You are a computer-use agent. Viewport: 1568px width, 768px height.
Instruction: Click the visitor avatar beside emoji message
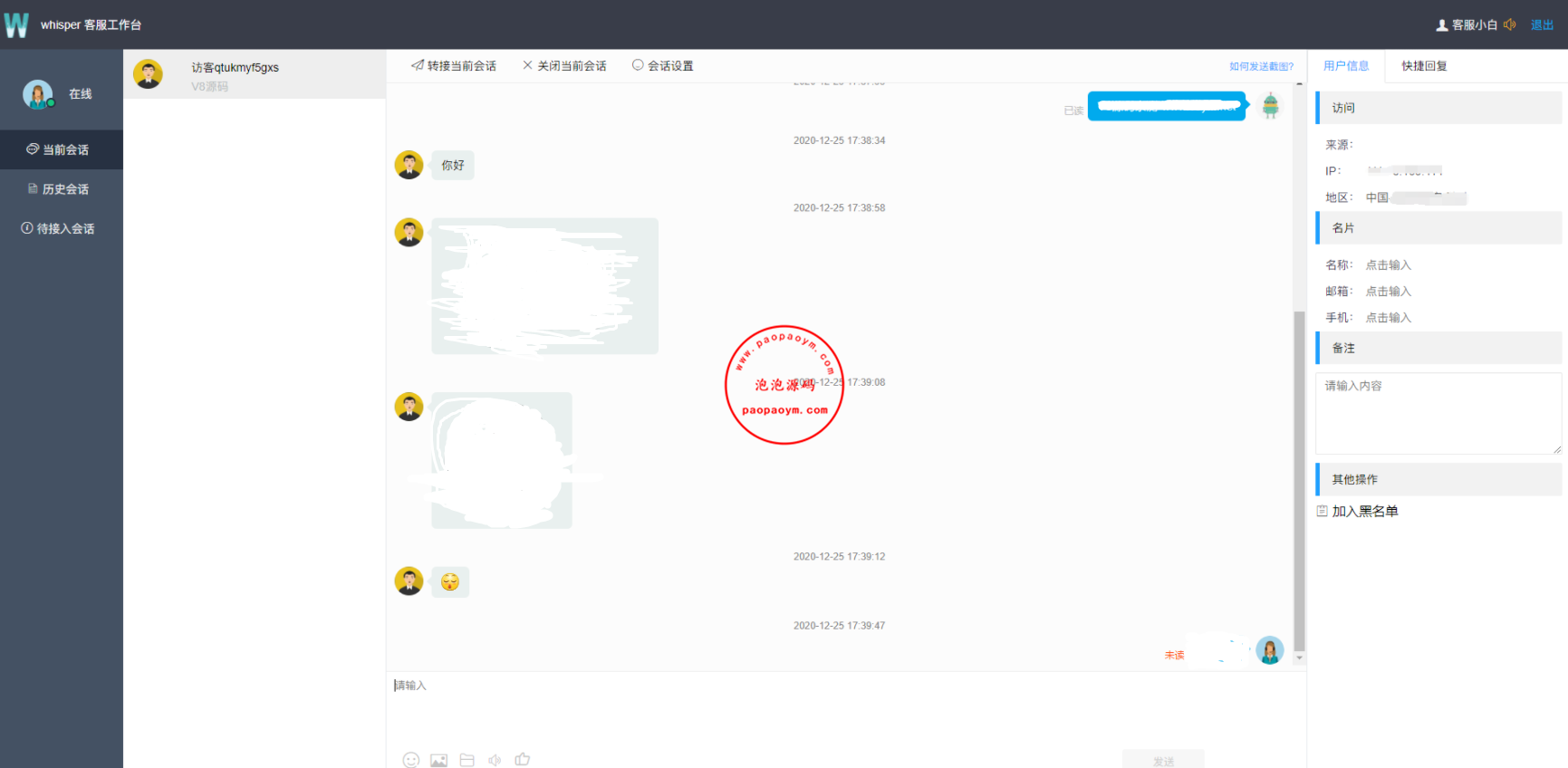pyautogui.click(x=409, y=581)
